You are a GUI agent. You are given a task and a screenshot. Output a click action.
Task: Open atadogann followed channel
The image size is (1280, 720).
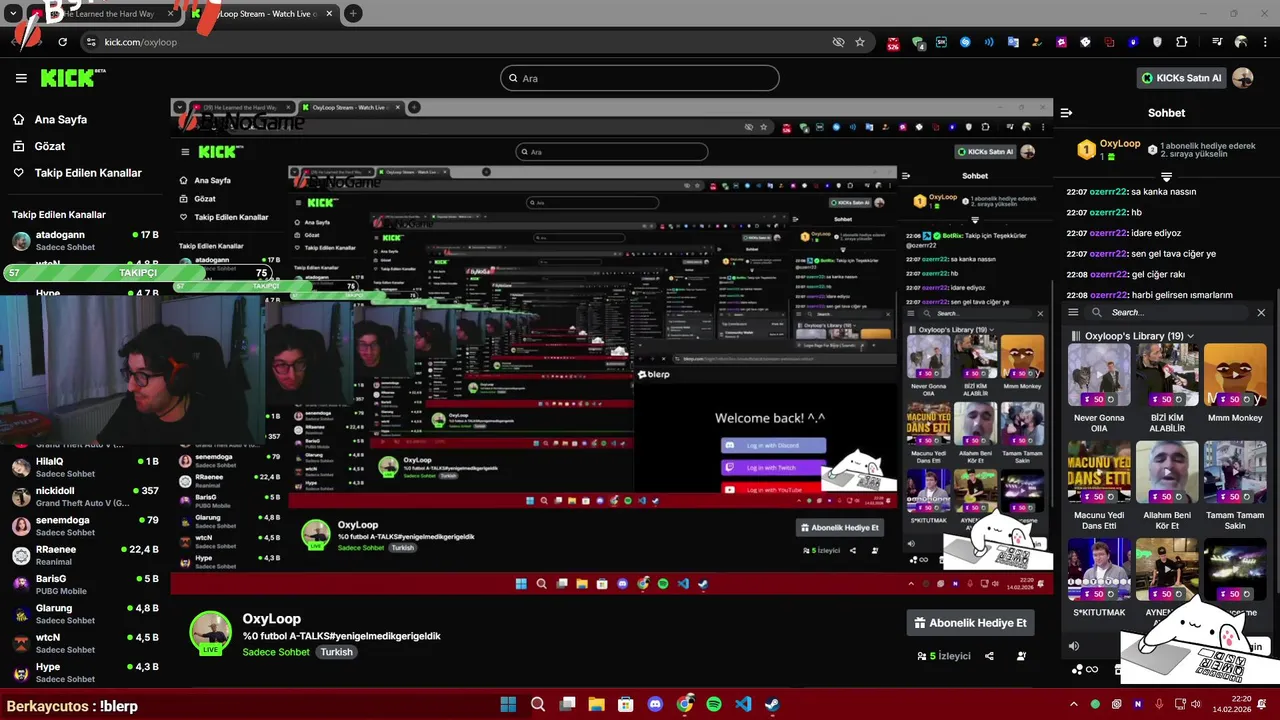coord(85,240)
